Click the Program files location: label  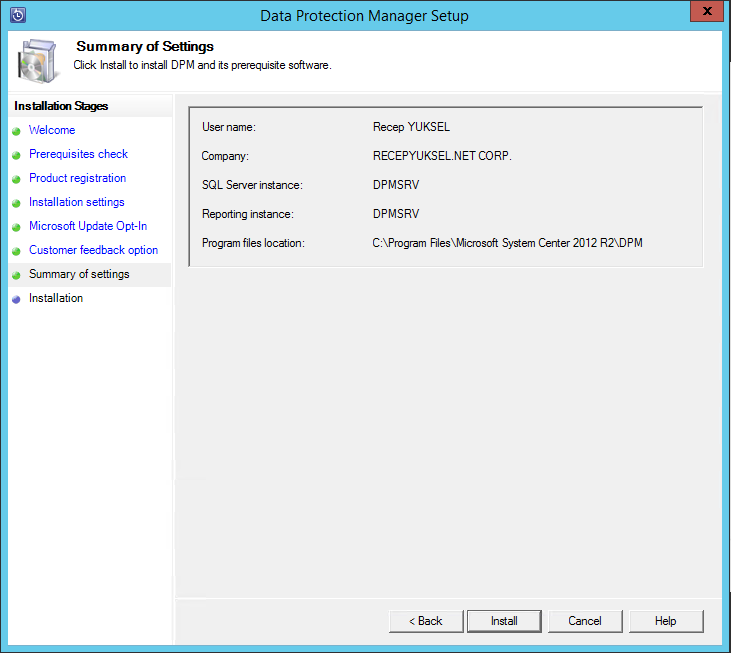253,243
